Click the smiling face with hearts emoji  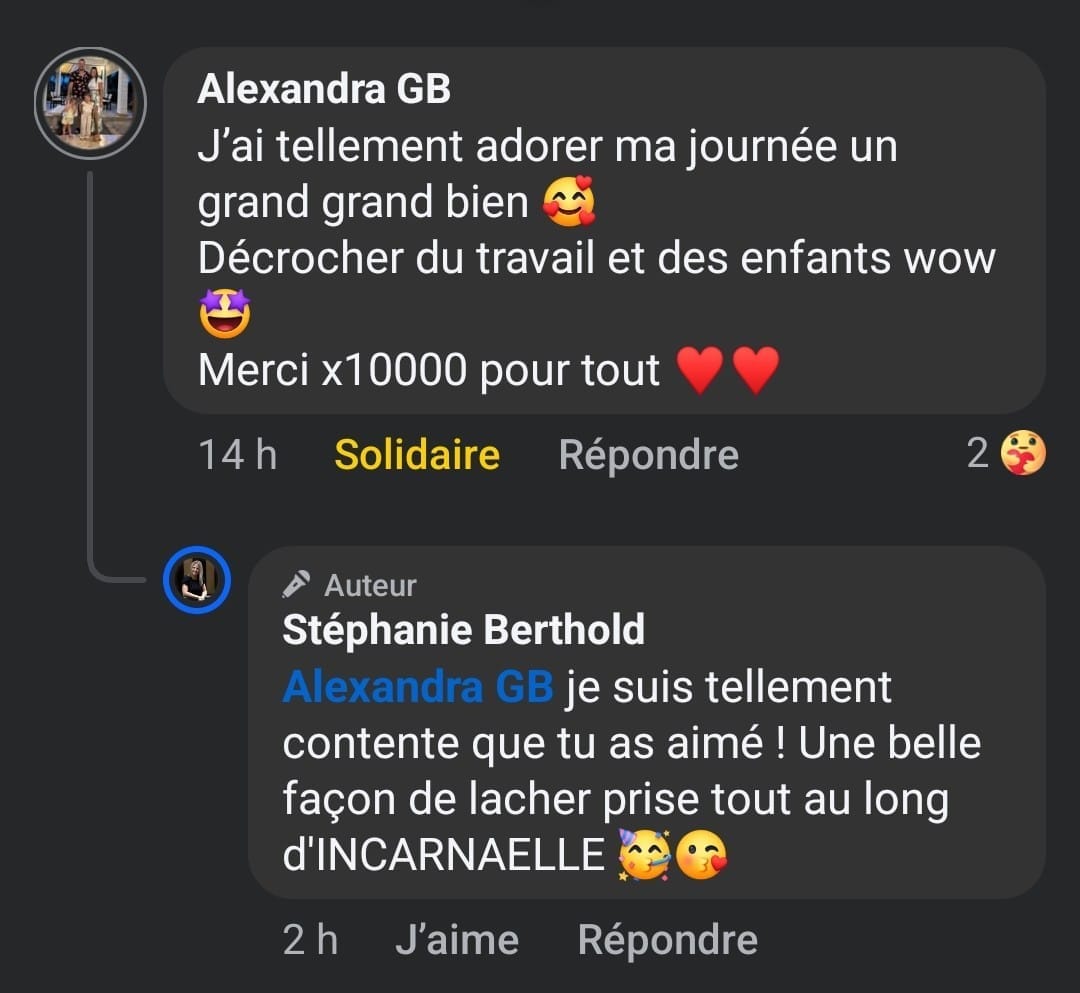tap(569, 202)
